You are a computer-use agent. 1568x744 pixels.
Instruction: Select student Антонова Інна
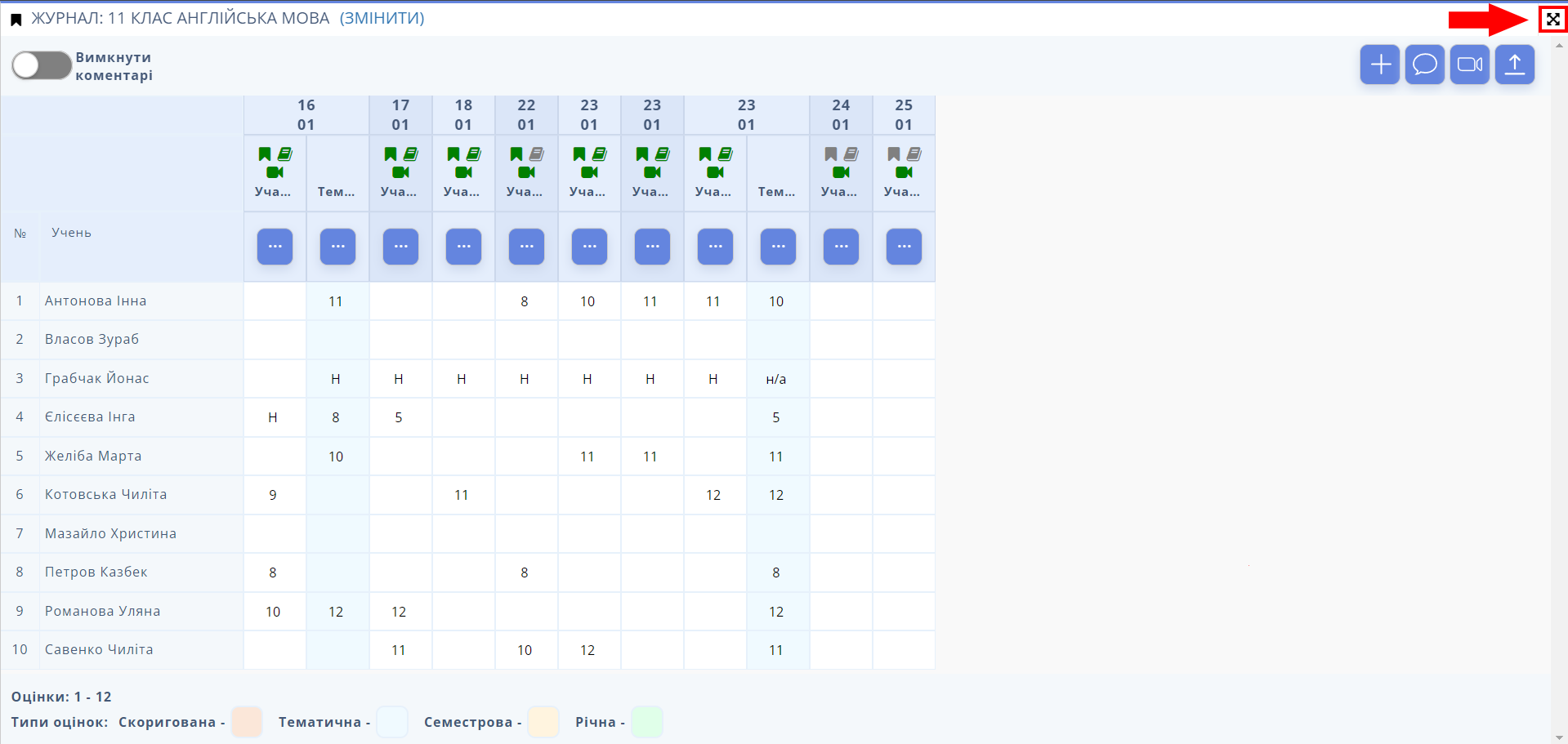click(x=96, y=301)
